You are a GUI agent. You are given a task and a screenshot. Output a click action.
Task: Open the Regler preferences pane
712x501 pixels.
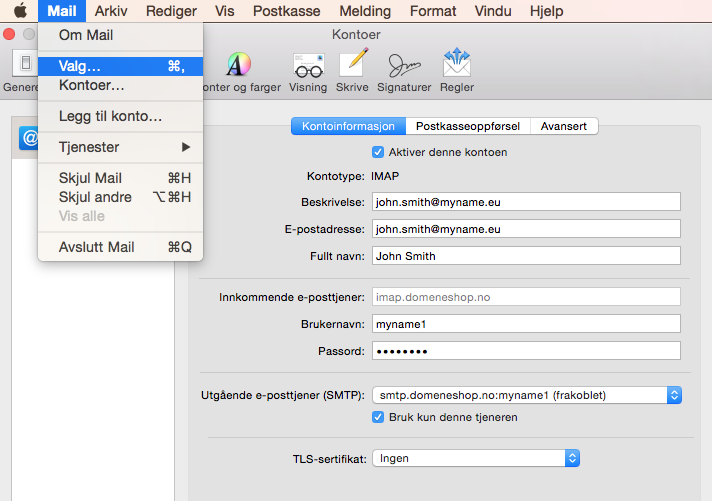tap(456, 70)
